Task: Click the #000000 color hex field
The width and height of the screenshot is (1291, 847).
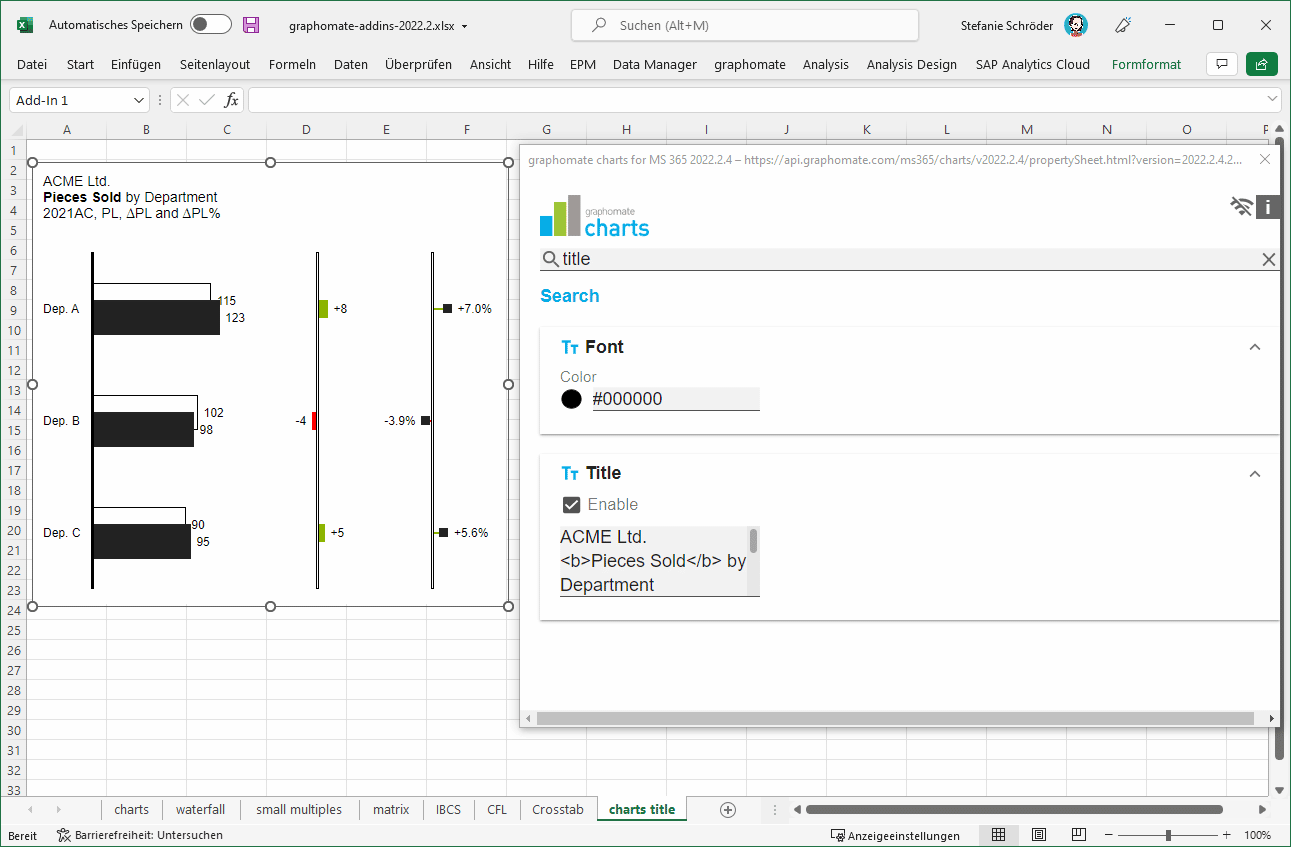Action: (676, 399)
